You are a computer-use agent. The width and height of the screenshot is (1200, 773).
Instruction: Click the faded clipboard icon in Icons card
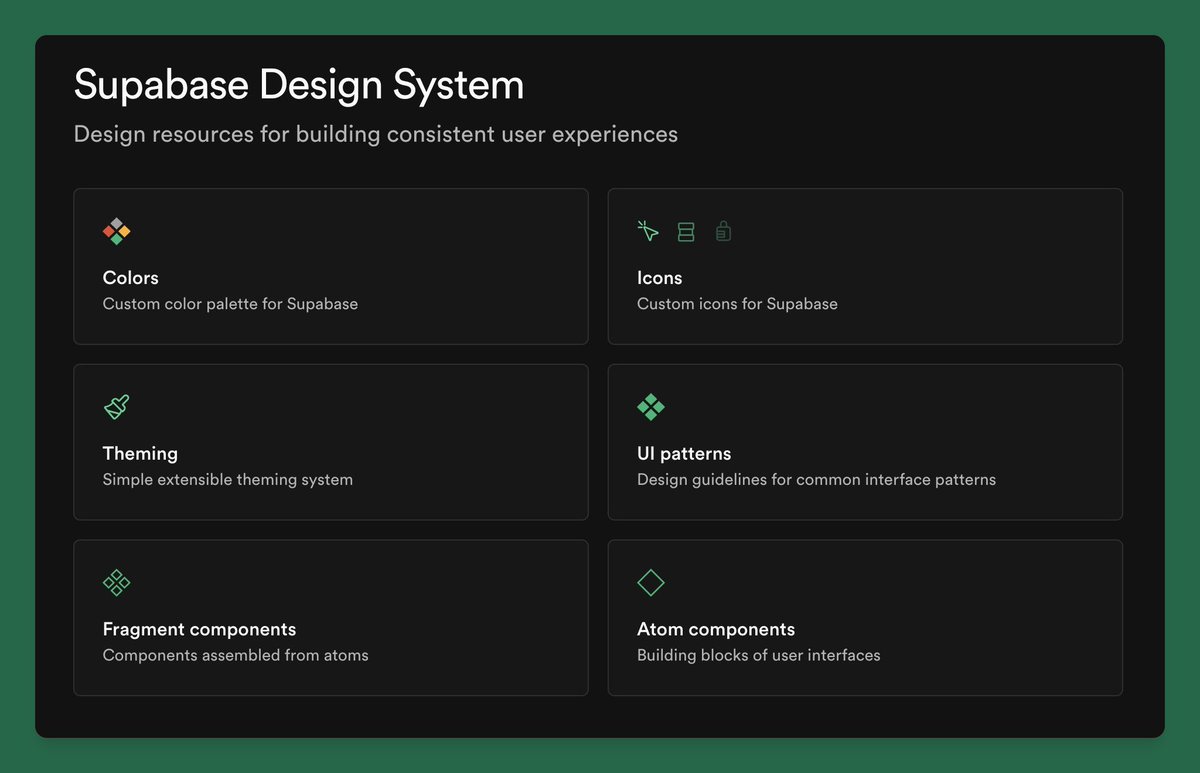pyautogui.click(x=723, y=232)
